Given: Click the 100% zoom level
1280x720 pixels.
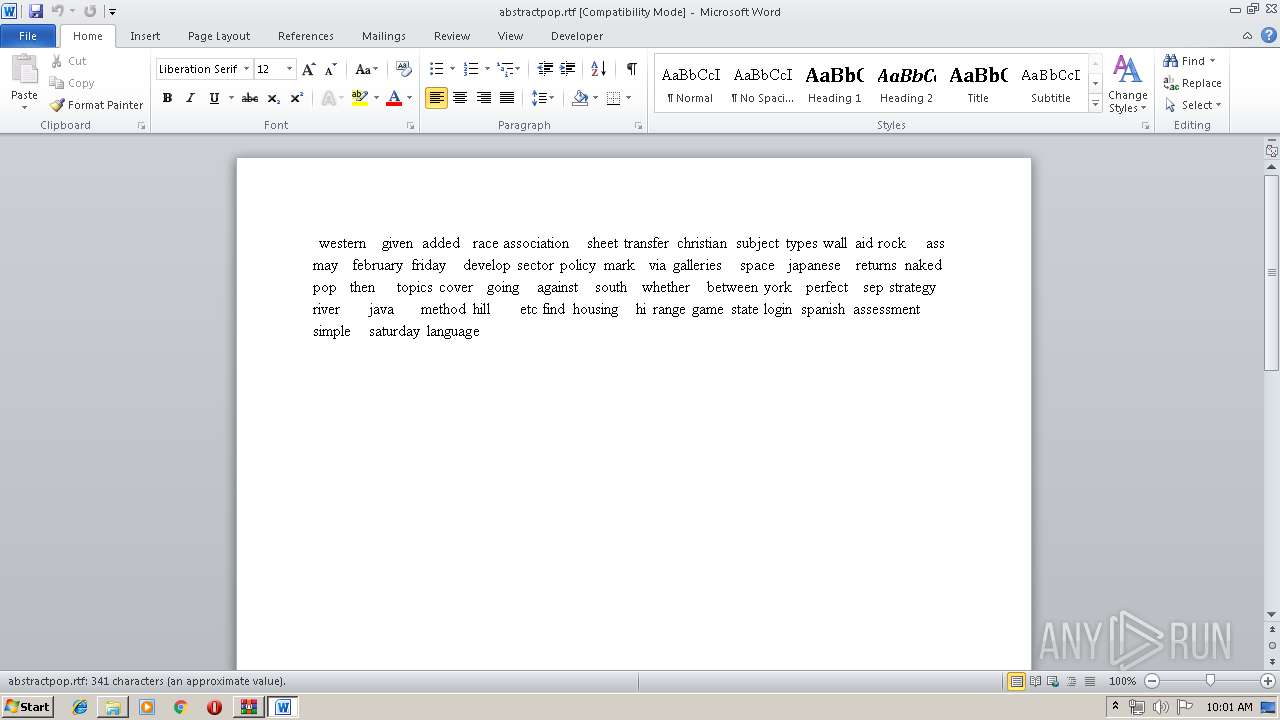Looking at the screenshot, I should point(1122,681).
